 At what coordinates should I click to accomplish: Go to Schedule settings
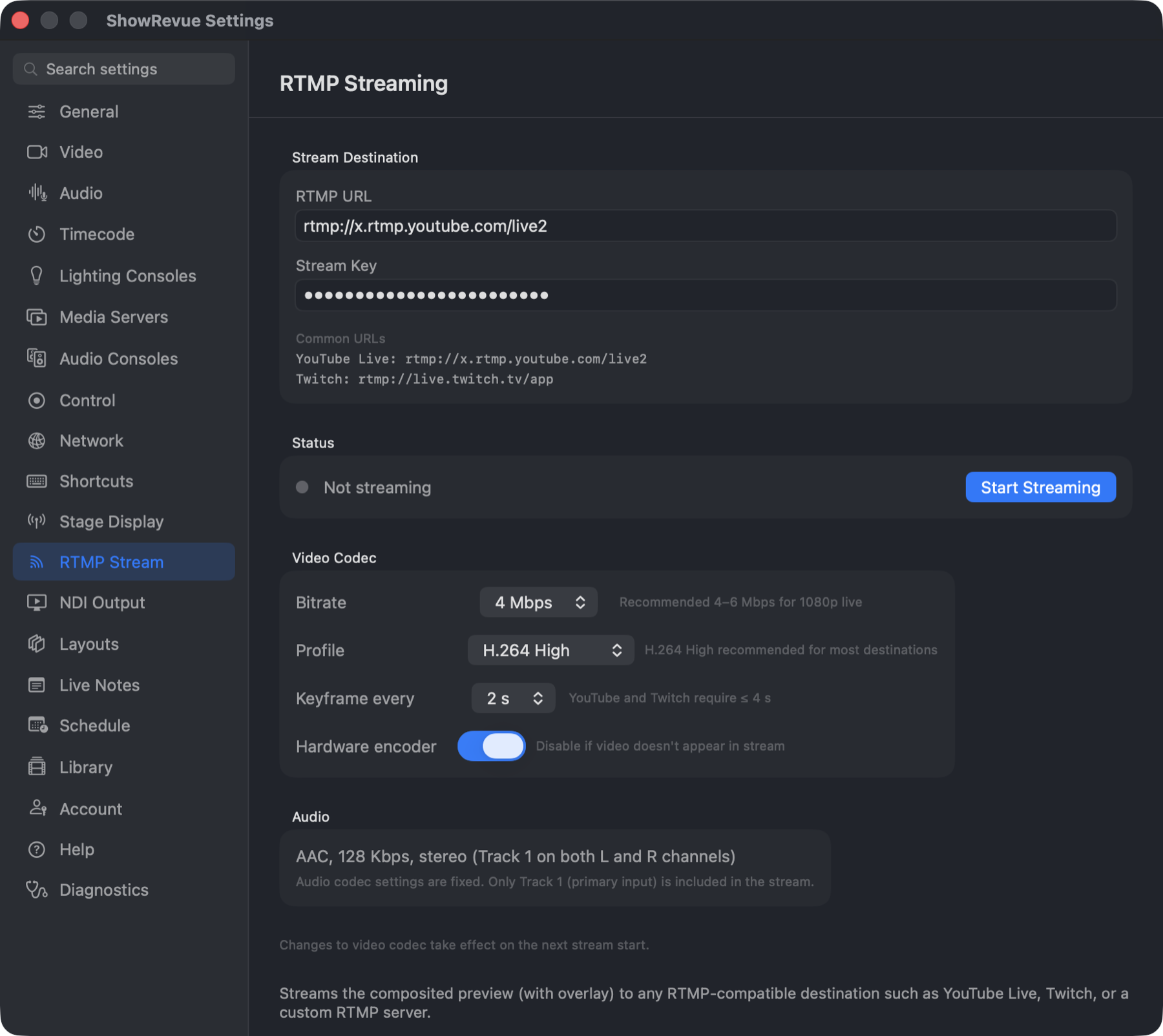[123, 725]
